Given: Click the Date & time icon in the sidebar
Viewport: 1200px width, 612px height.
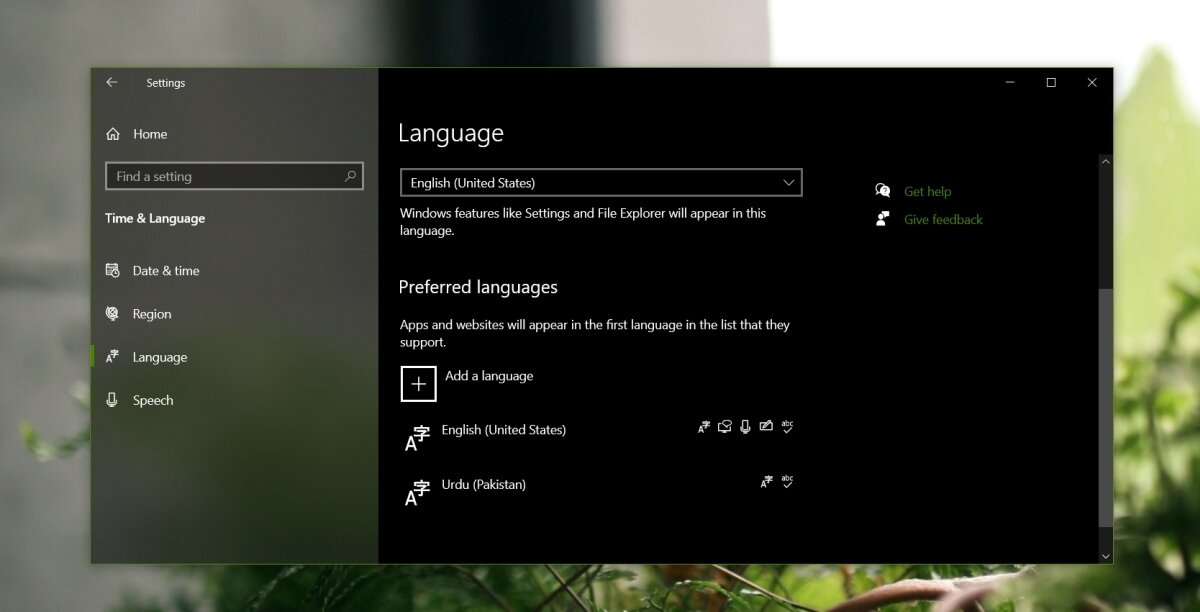Looking at the screenshot, I should point(113,270).
